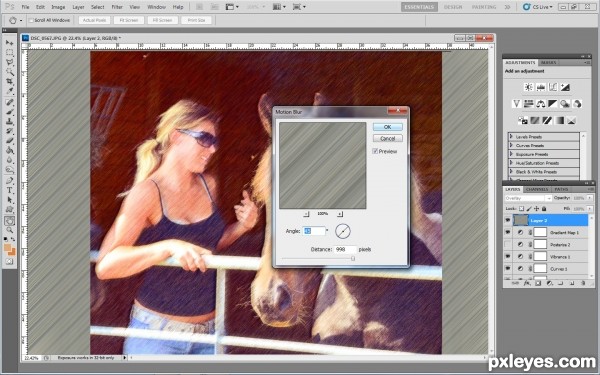
Task: Select the Eraser tool
Action: [9, 140]
